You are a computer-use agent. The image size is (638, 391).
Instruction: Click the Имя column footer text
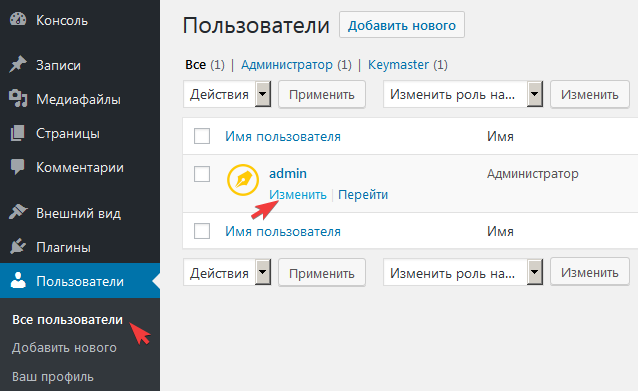click(x=500, y=232)
